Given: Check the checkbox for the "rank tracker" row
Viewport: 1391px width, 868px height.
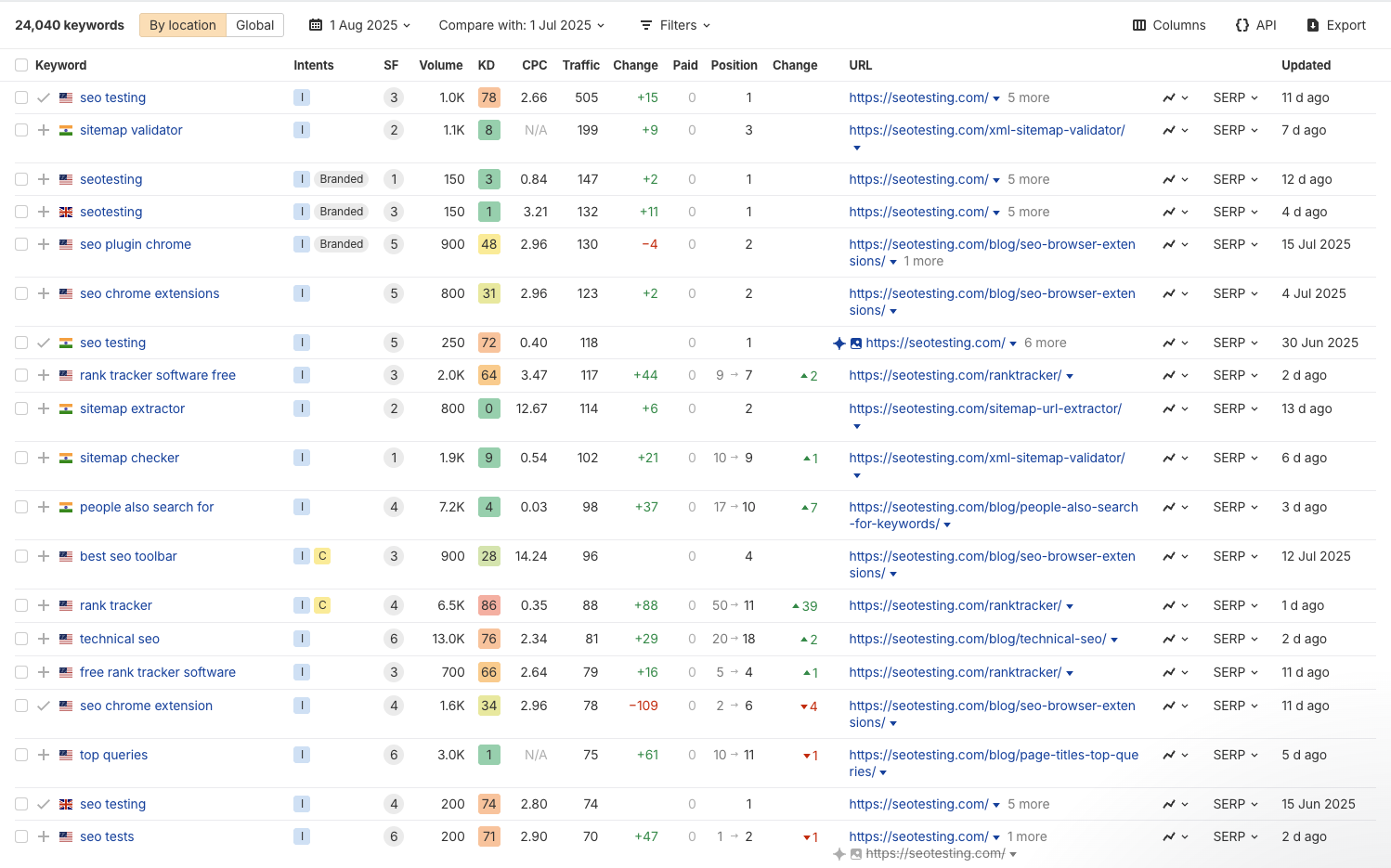Looking at the screenshot, I should pos(20,605).
